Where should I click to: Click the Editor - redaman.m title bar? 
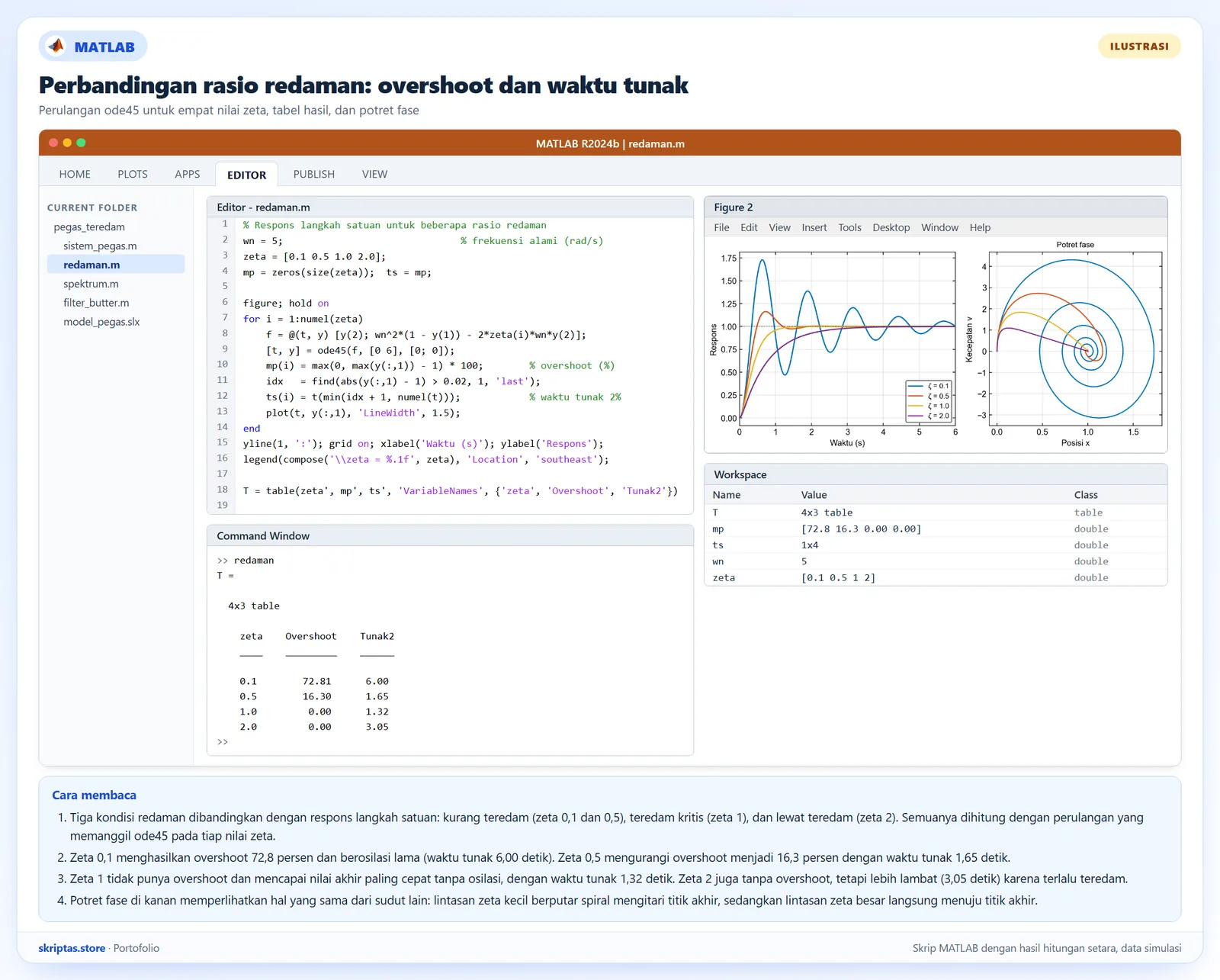(450, 207)
